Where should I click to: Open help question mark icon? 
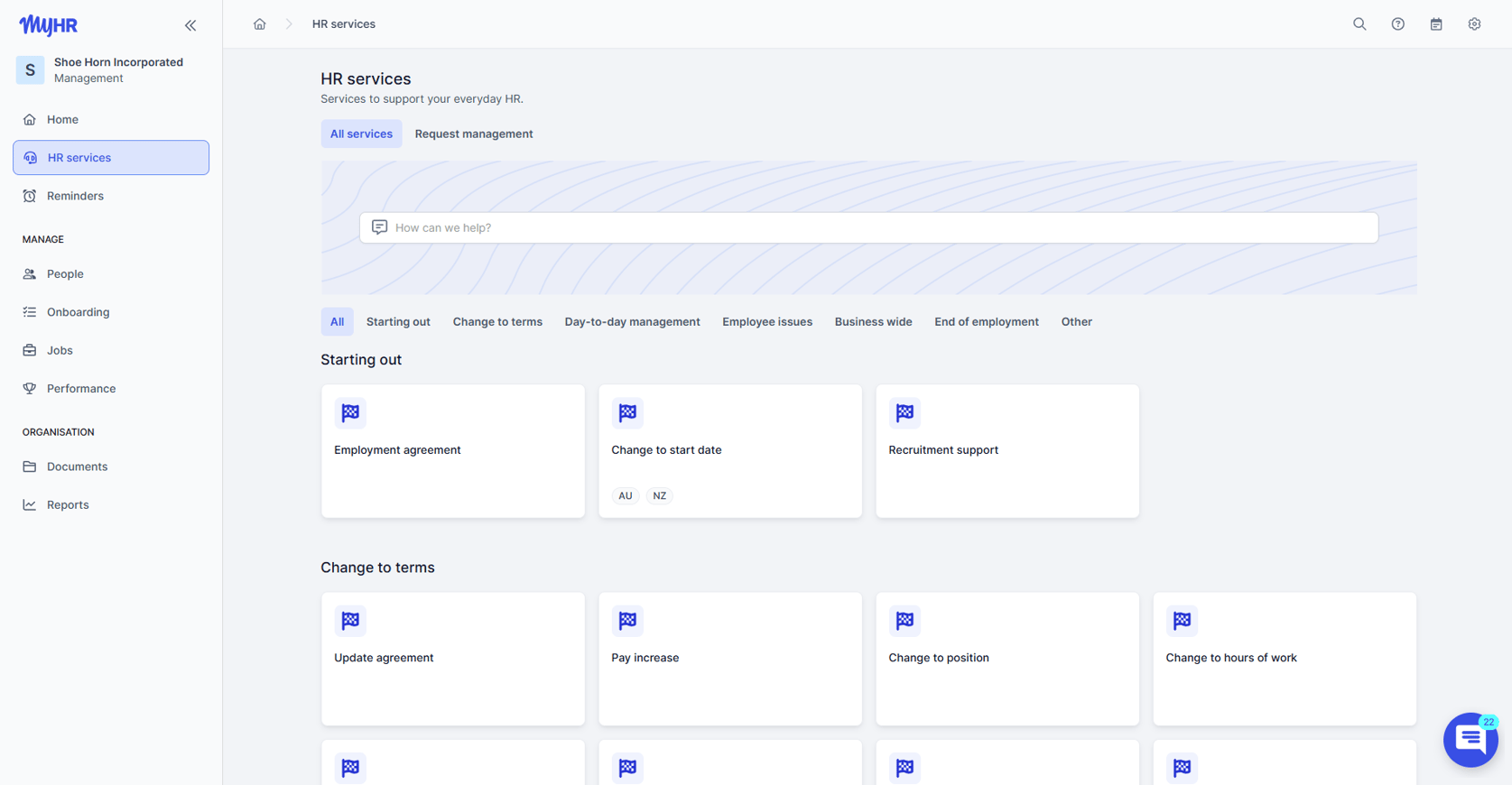coord(1397,24)
